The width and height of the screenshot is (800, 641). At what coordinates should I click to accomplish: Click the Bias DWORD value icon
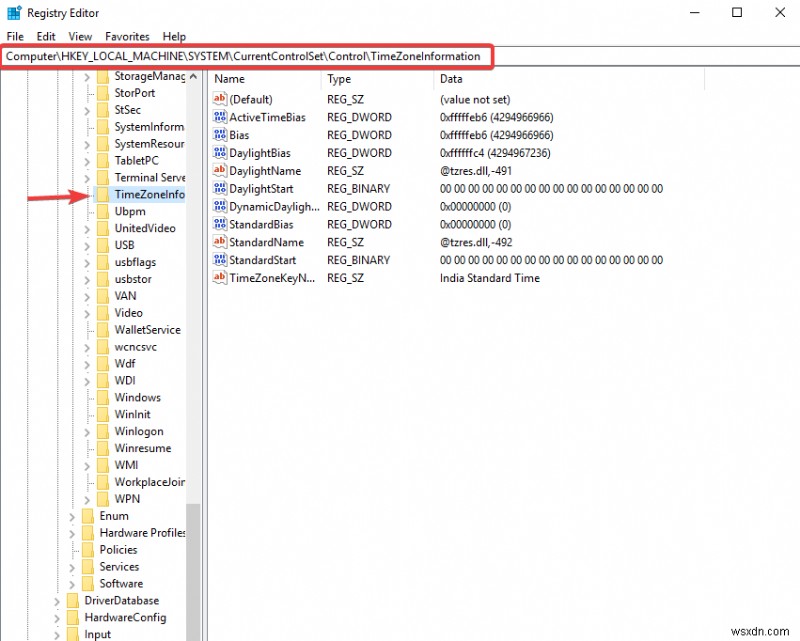[x=220, y=135]
